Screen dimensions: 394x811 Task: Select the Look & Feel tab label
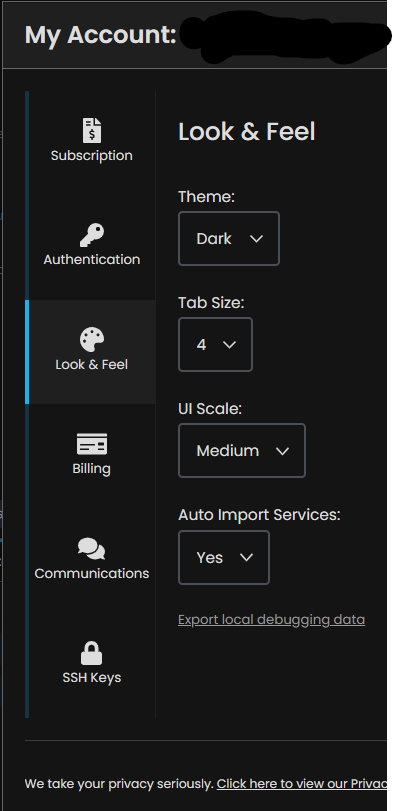92,365
